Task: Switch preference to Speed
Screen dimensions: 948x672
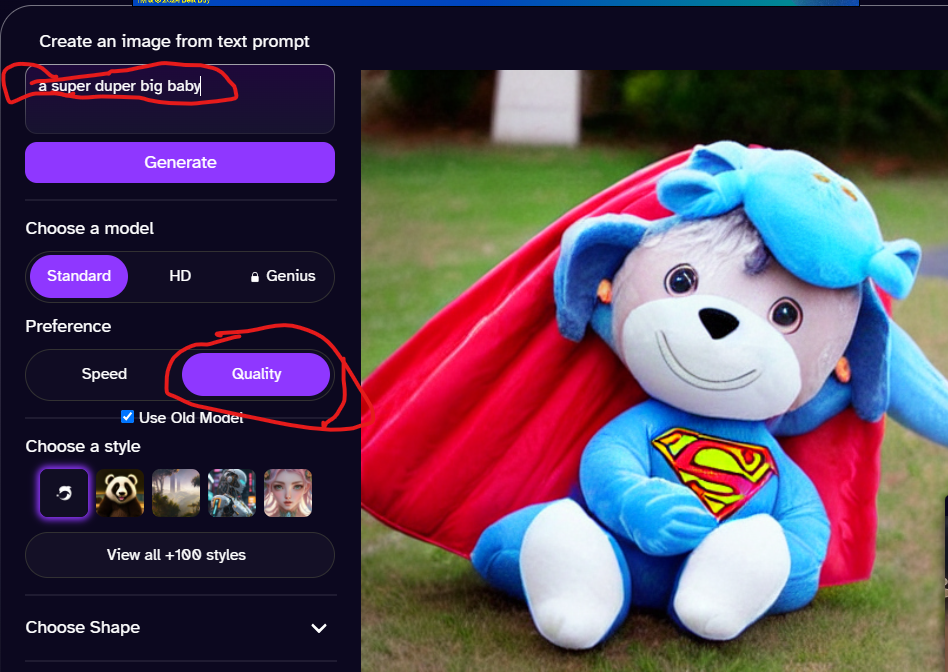Action: pos(104,374)
